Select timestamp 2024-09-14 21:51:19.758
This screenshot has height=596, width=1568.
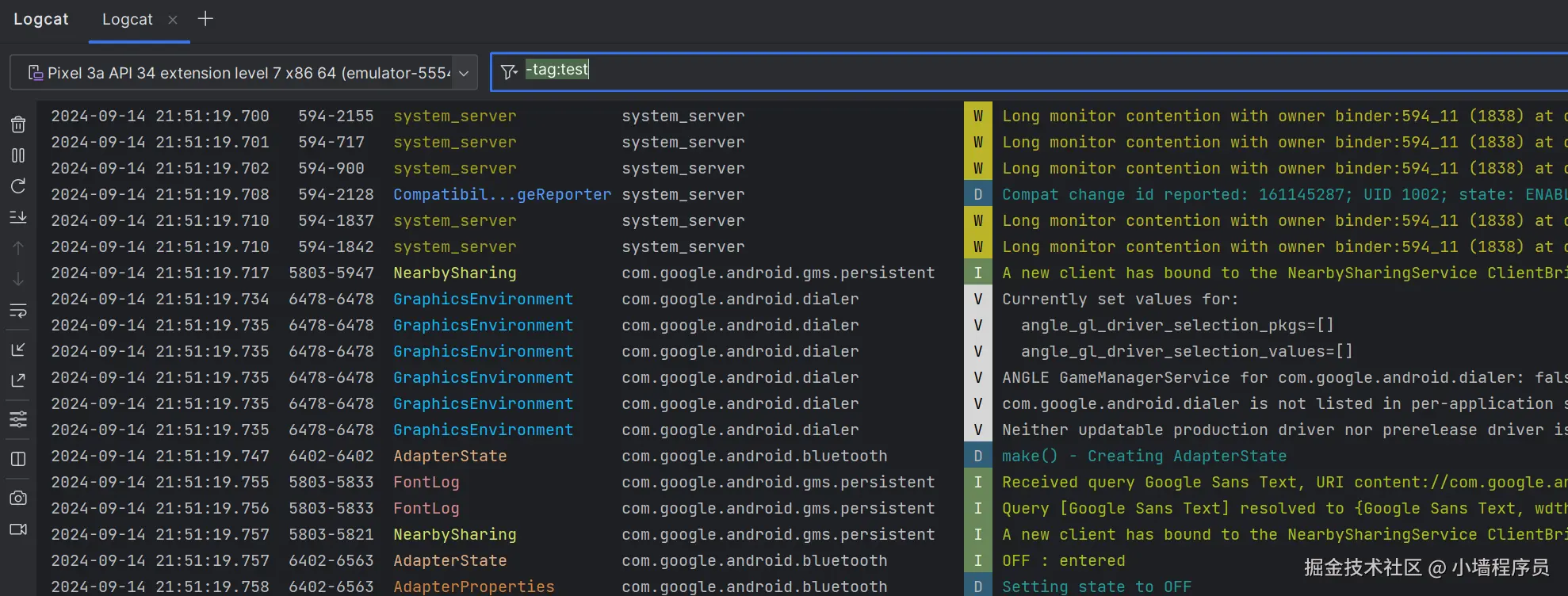160,586
